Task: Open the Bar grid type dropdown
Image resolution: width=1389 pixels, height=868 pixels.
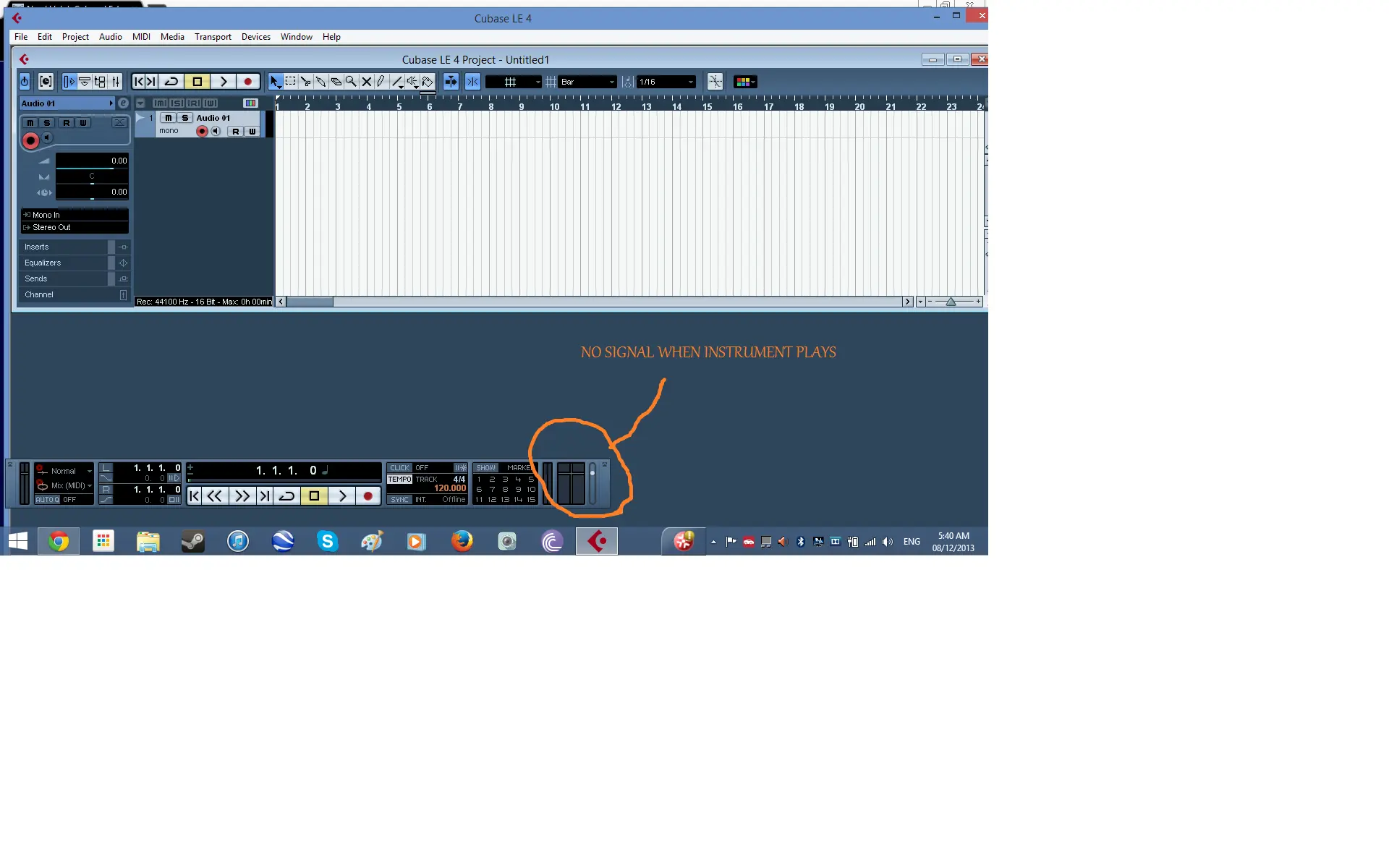Action: [587, 82]
